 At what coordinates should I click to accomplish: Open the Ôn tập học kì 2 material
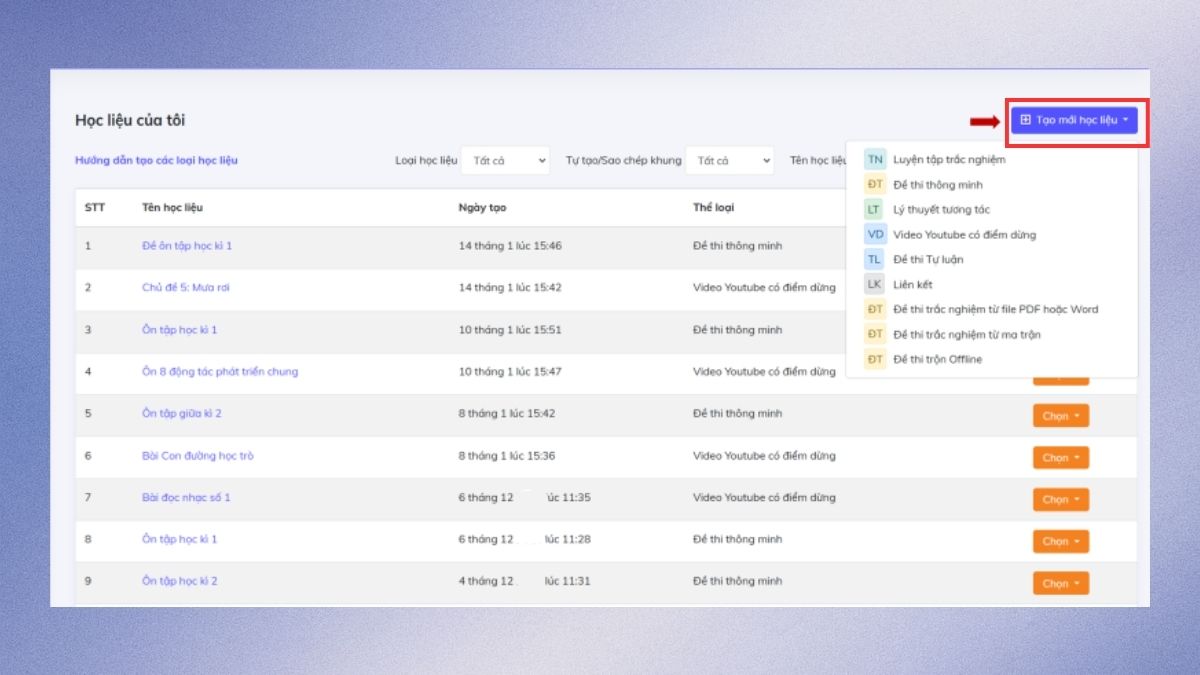click(180, 581)
